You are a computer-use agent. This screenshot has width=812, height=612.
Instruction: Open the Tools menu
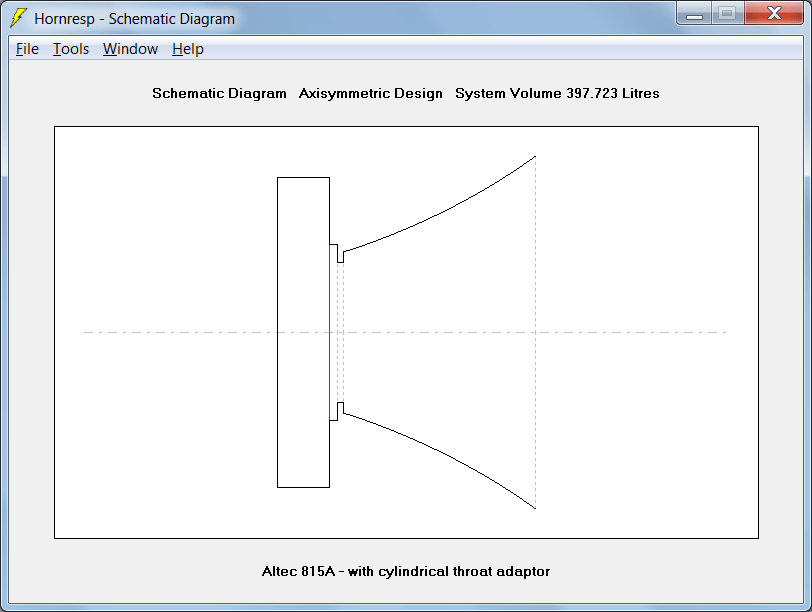[71, 49]
